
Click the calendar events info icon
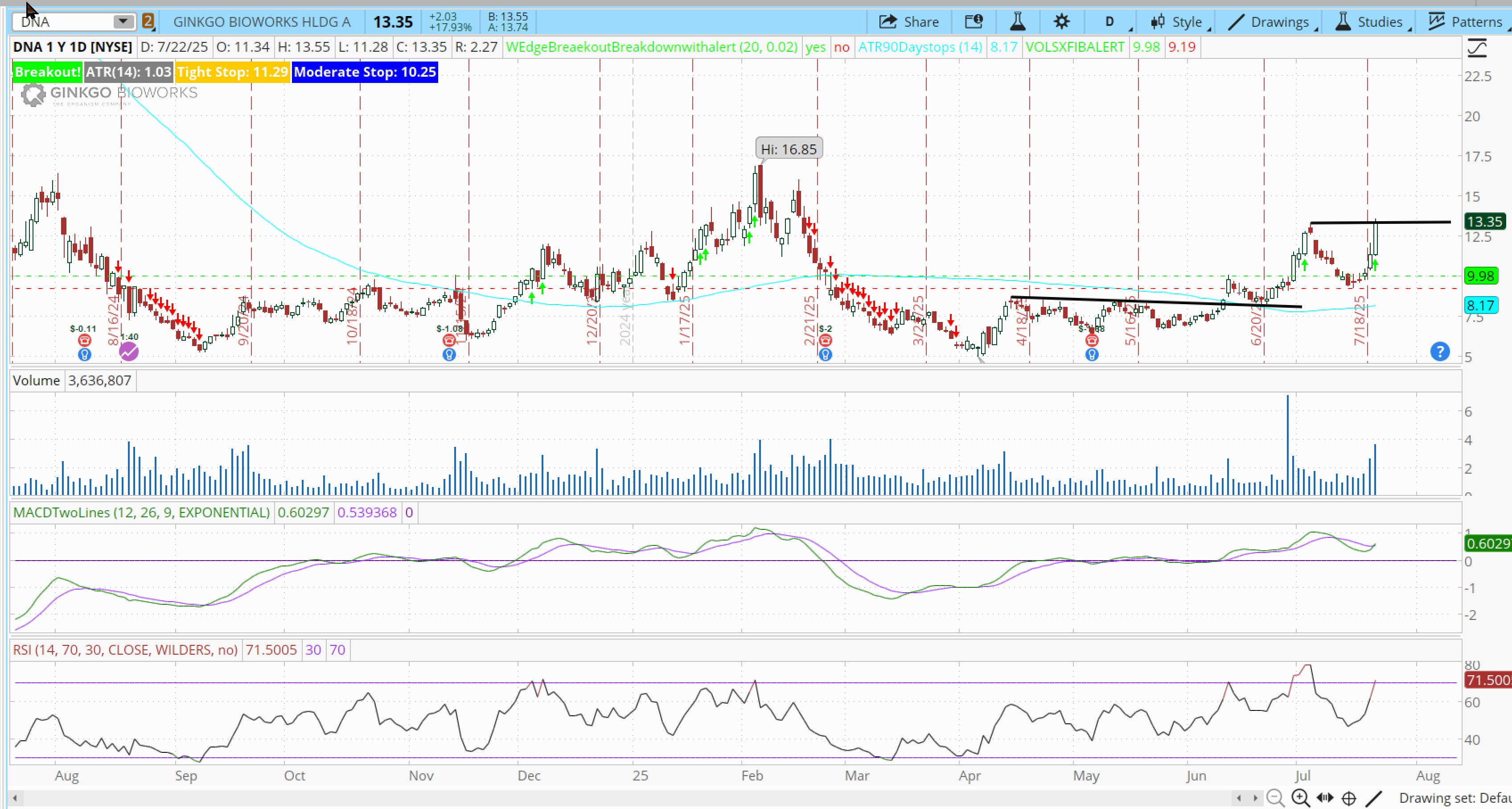(x=974, y=22)
